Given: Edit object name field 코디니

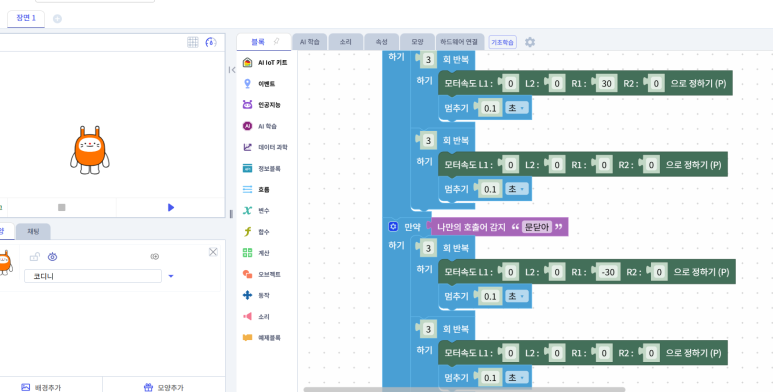Looking at the screenshot, I should click(x=93, y=276).
